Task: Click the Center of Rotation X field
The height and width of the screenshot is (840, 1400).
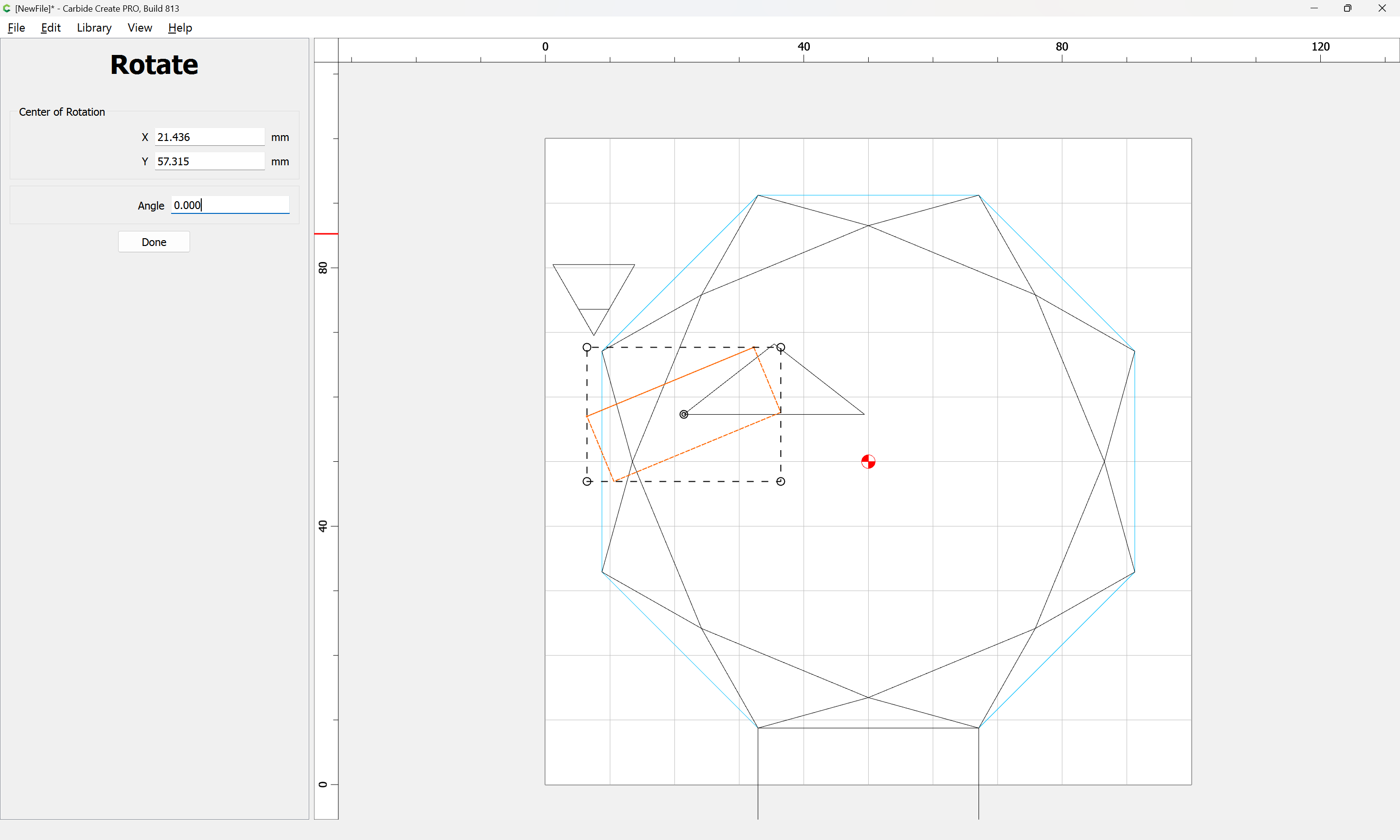Action: click(x=210, y=137)
